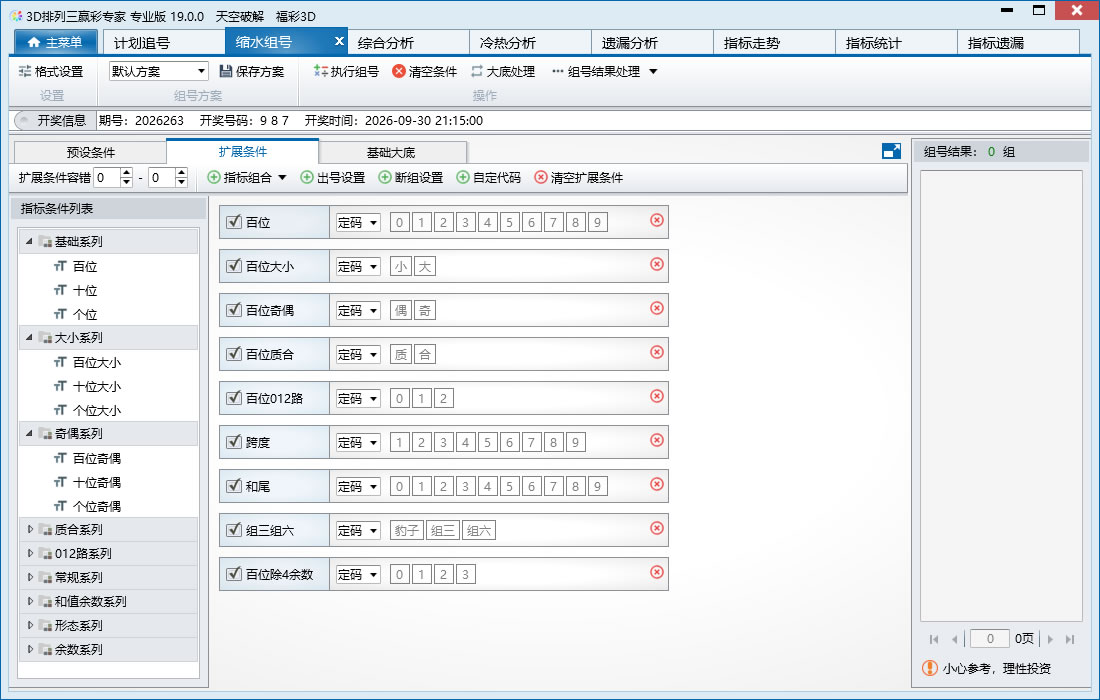Open the 组号结果处理 dropdown menu

click(653, 72)
